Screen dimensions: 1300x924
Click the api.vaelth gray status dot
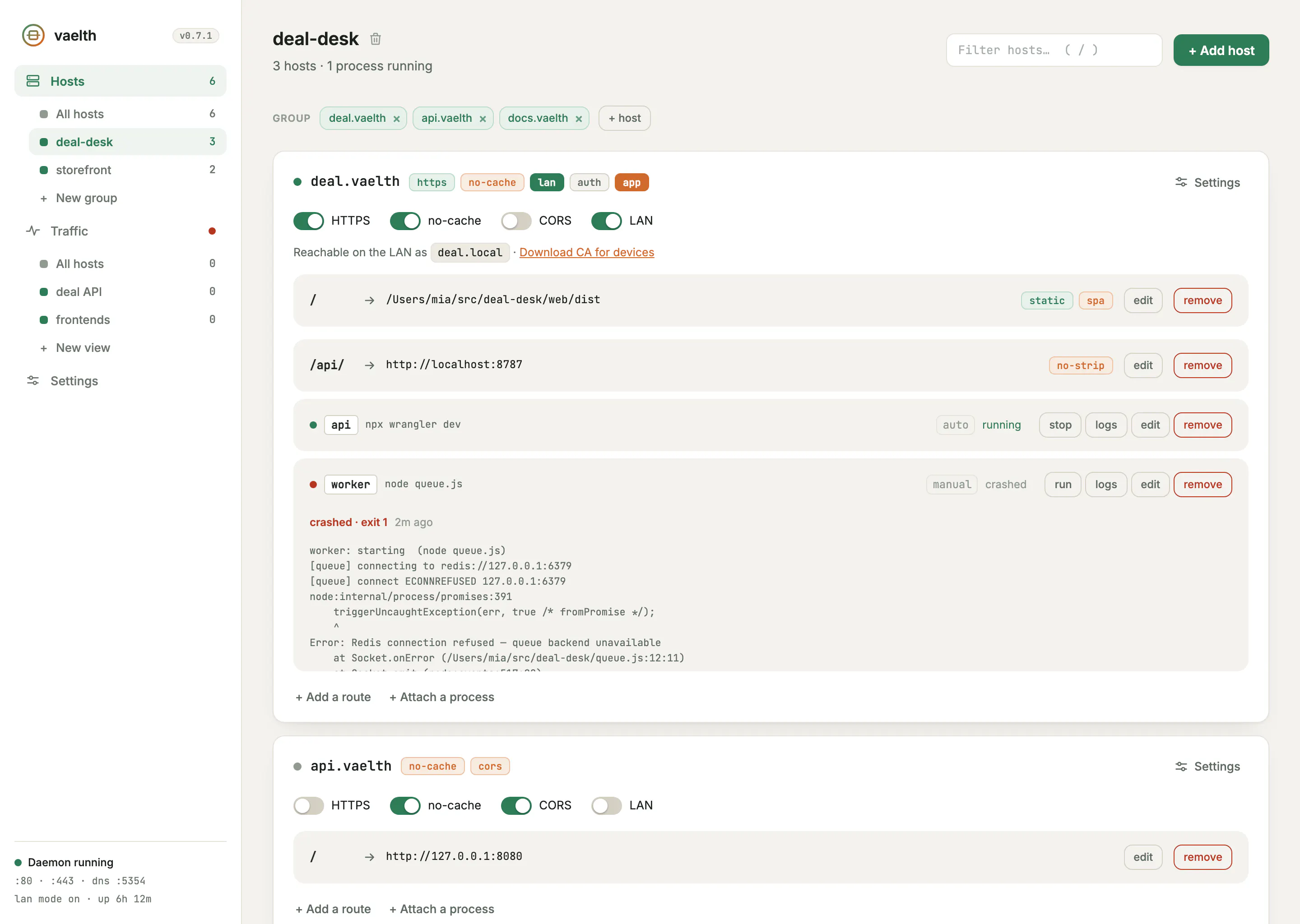[297, 767]
